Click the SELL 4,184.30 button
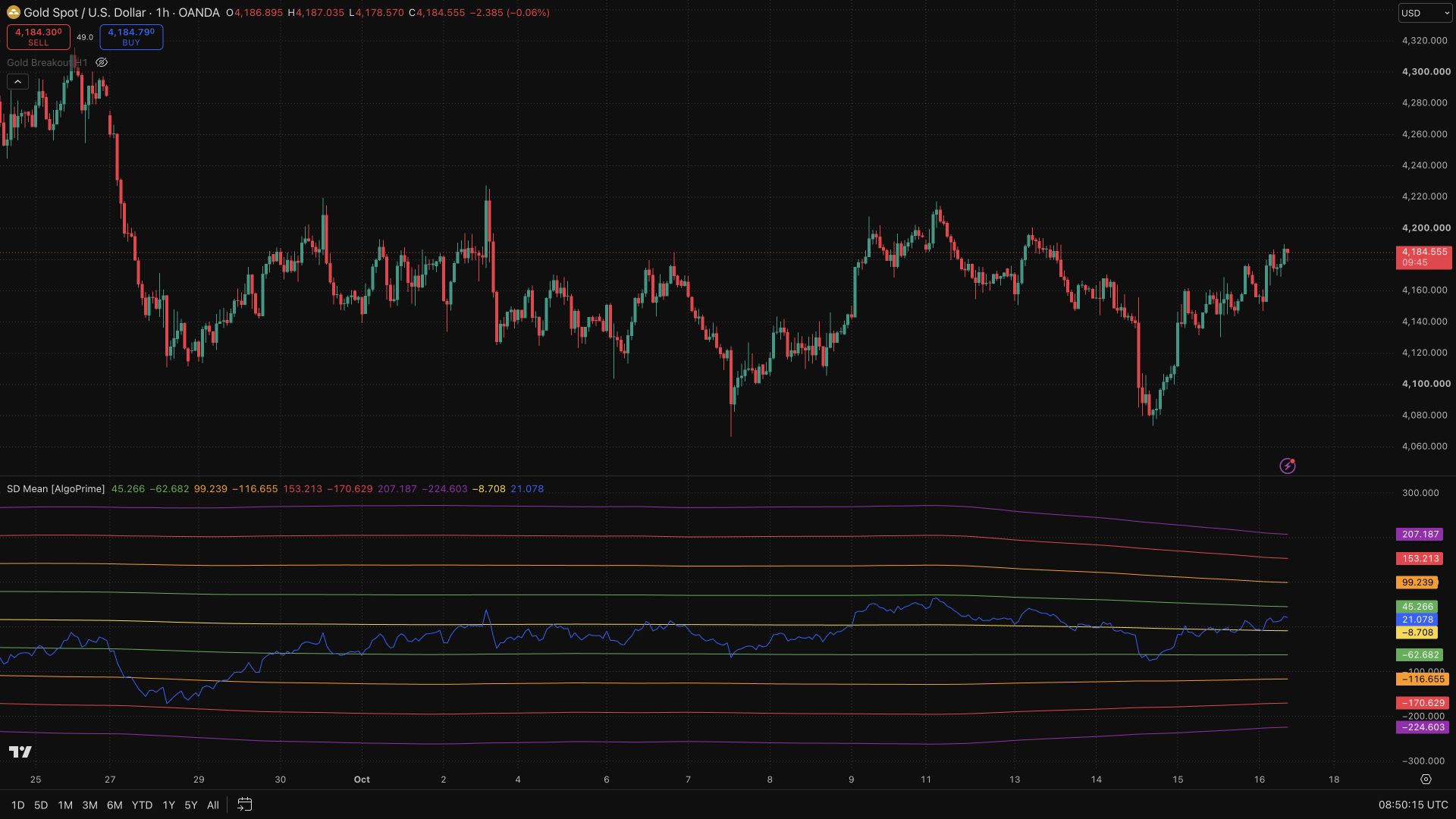Viewport: 1456px width, 819px height. click(x=39, y=36)
